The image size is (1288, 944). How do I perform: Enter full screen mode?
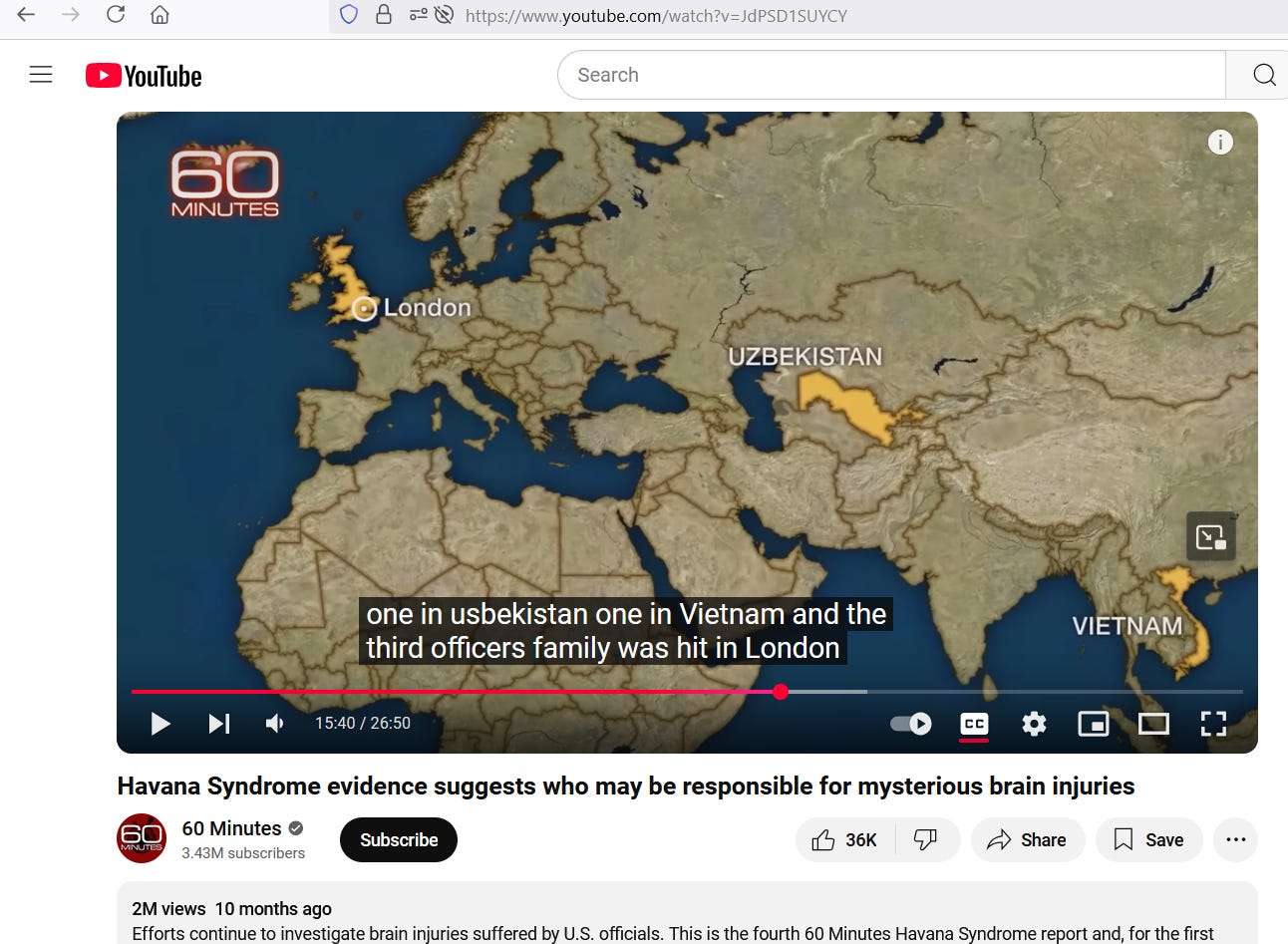(x=1213, y=724)
